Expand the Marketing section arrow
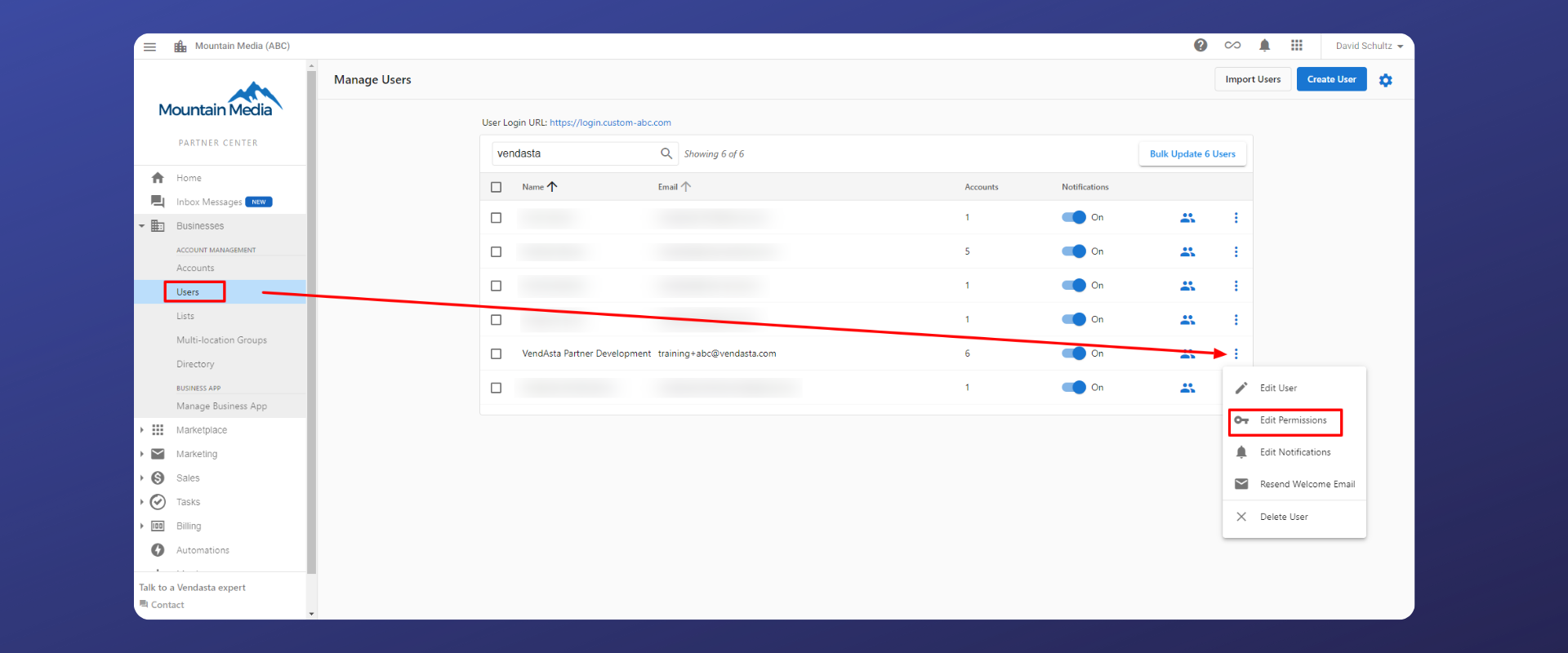 [x=141, y=454]
